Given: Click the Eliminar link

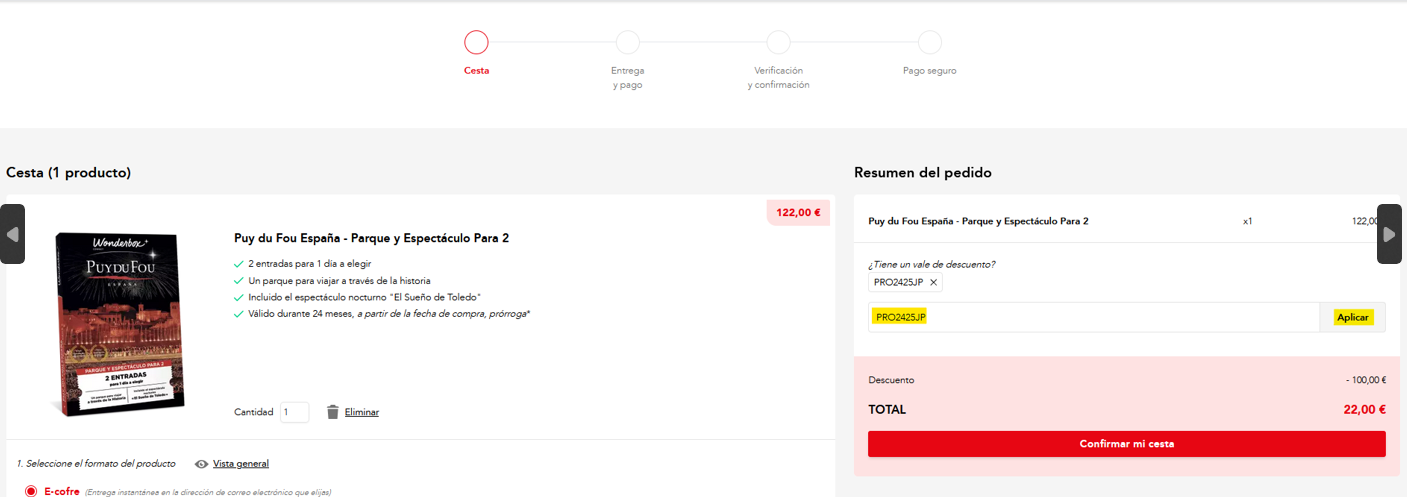Looking at the screenshot, I should [362, 412].
